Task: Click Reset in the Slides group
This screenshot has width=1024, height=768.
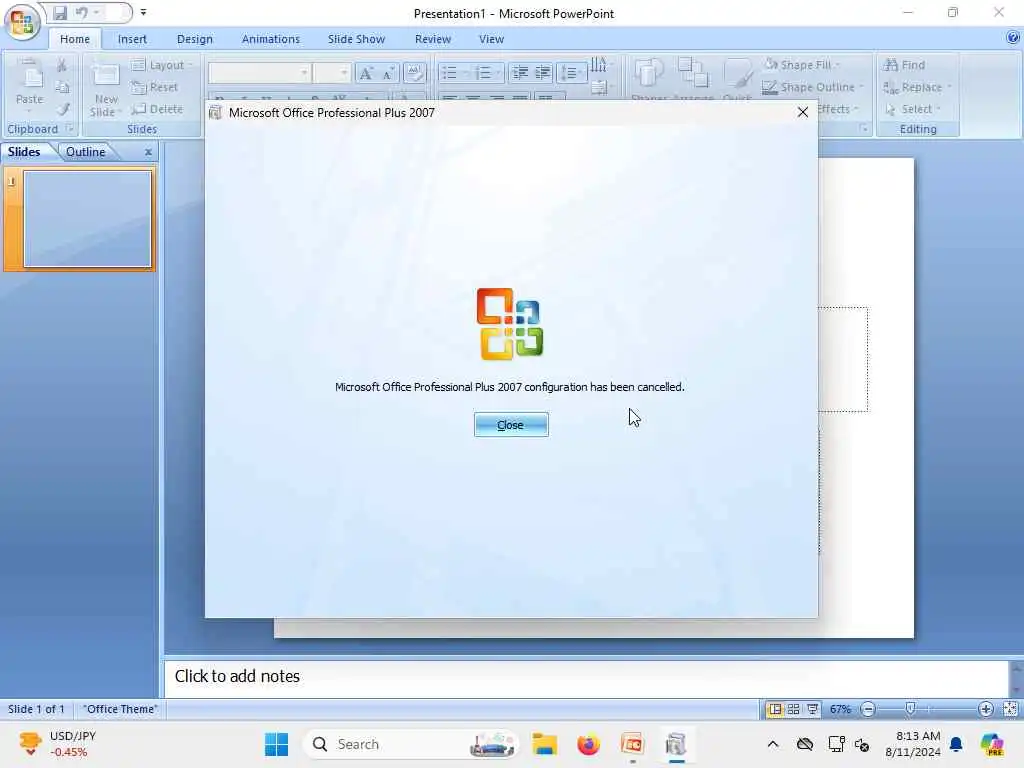Action: 154,87
